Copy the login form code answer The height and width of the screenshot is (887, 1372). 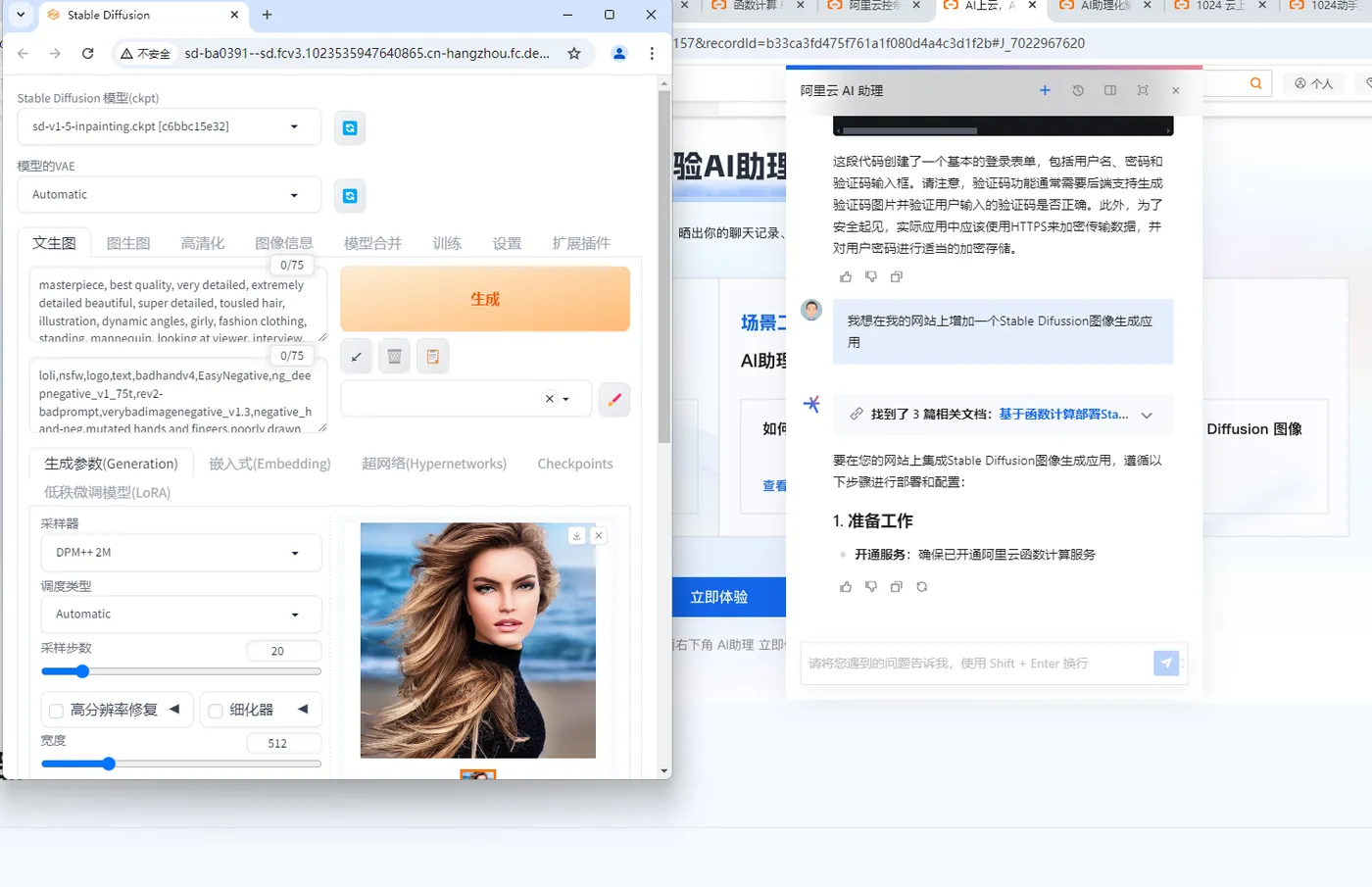896,277
